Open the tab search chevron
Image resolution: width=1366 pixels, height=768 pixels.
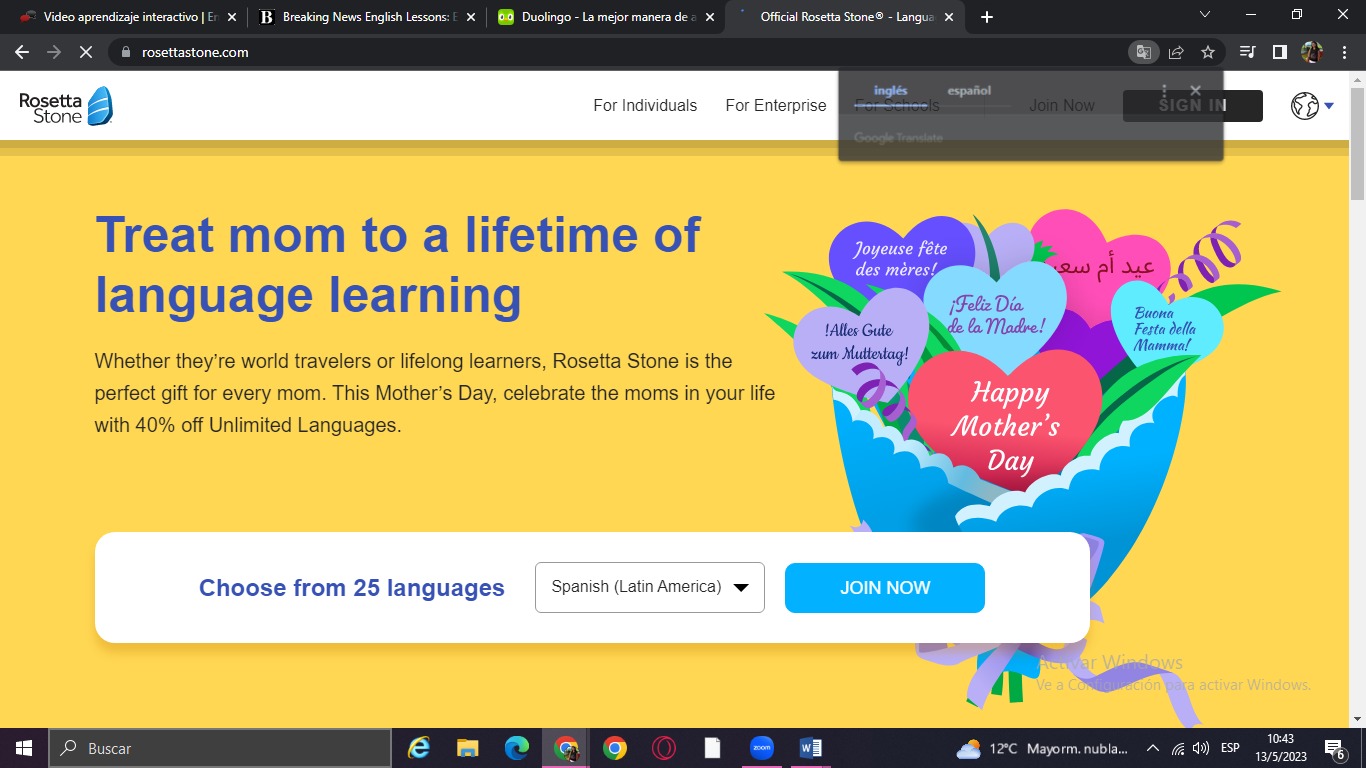tap(1204, 15)
